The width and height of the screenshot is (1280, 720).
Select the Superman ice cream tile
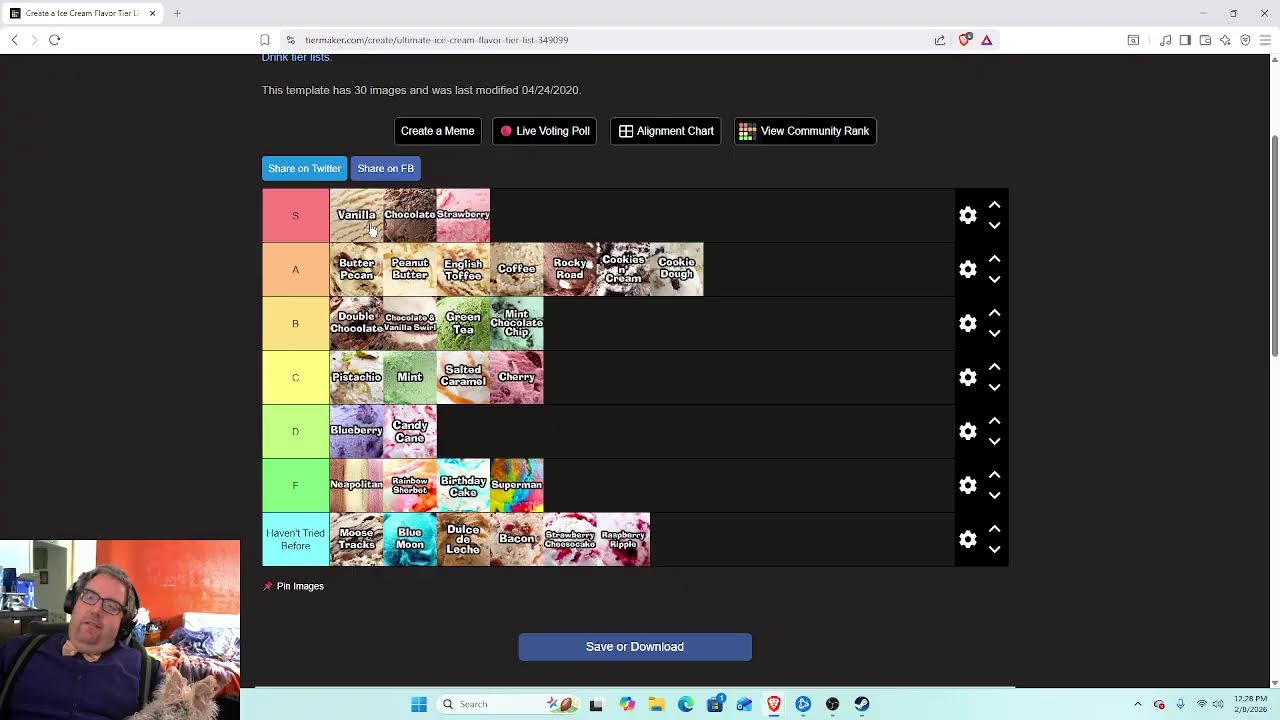517,485
